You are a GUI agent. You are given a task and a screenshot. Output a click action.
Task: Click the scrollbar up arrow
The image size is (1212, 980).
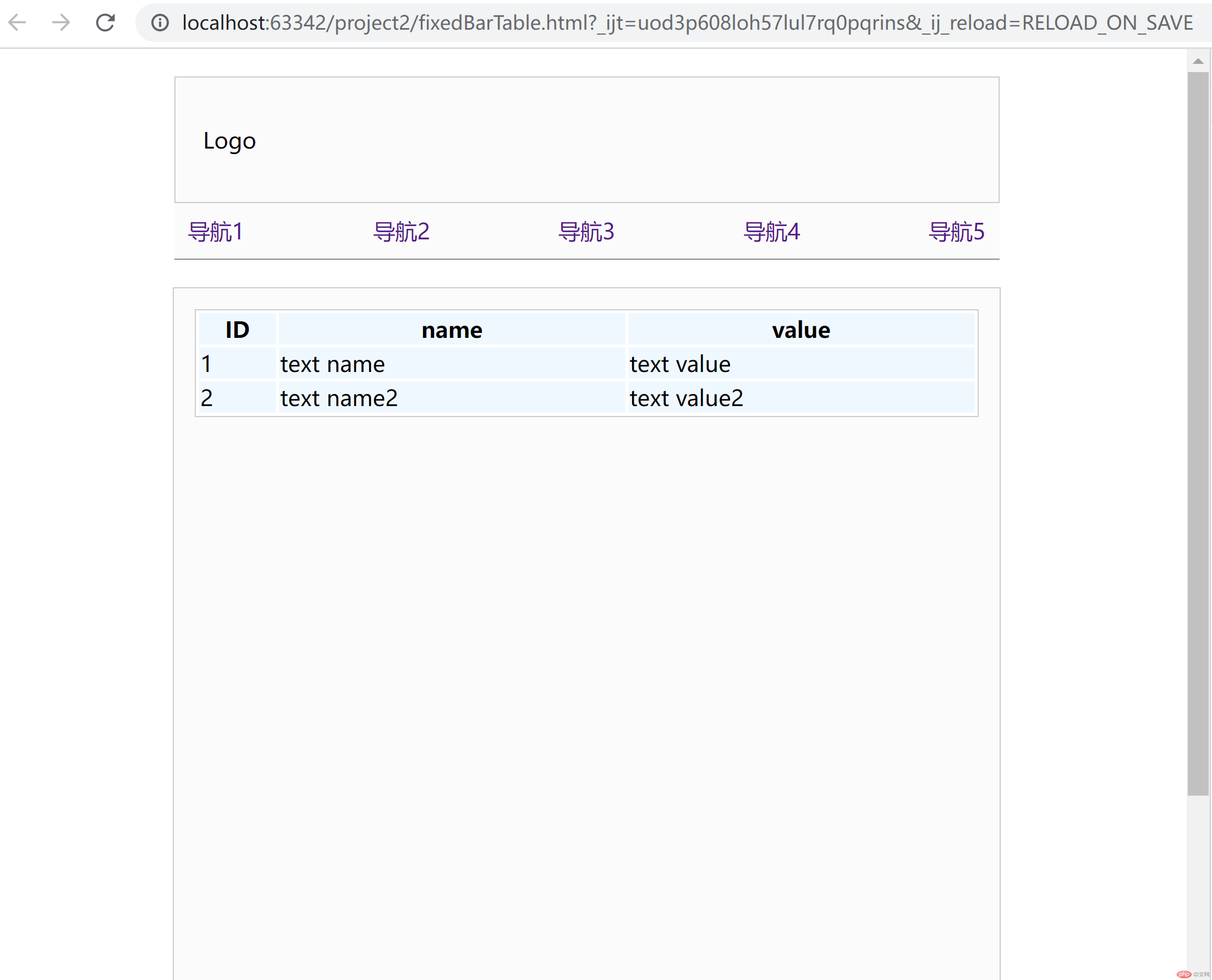[x=1198, y=61]
